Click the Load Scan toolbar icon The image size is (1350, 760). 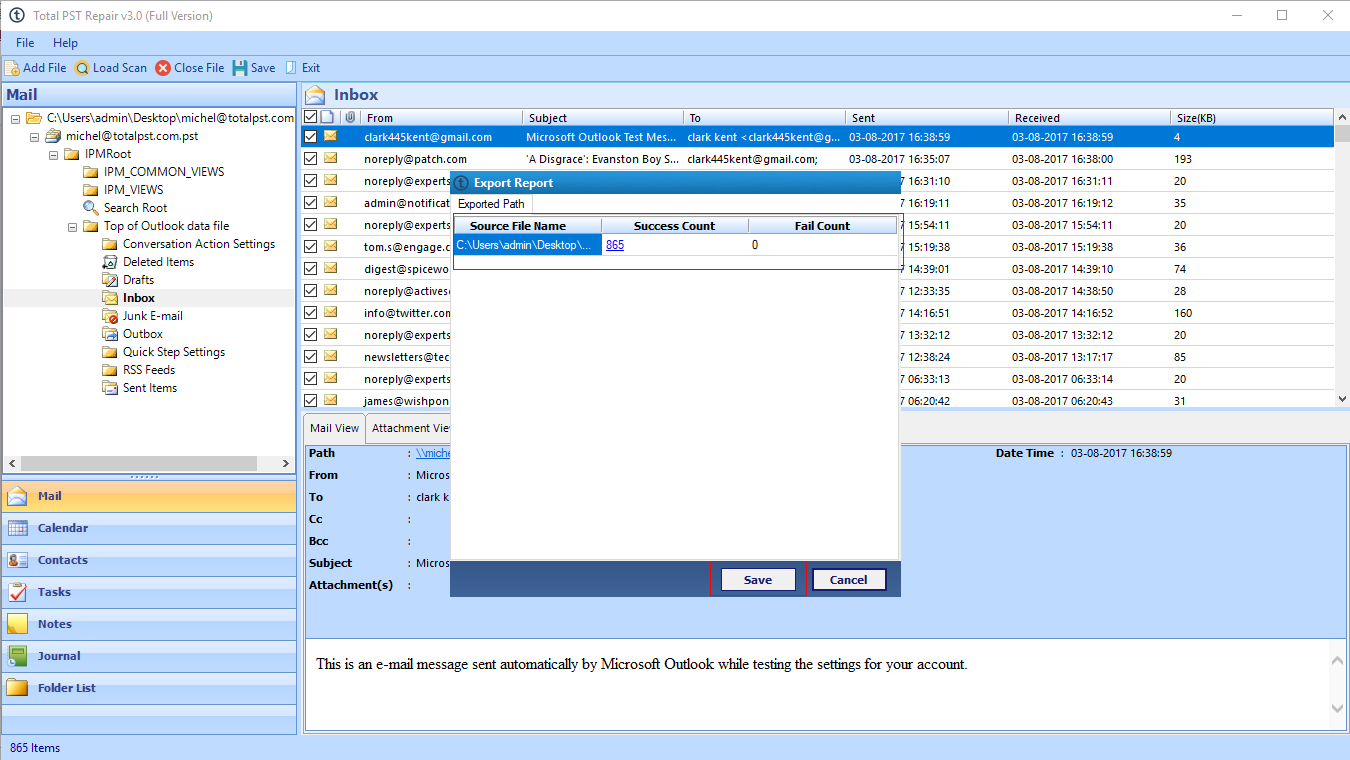pyautogui.click(x=82, y=68)
